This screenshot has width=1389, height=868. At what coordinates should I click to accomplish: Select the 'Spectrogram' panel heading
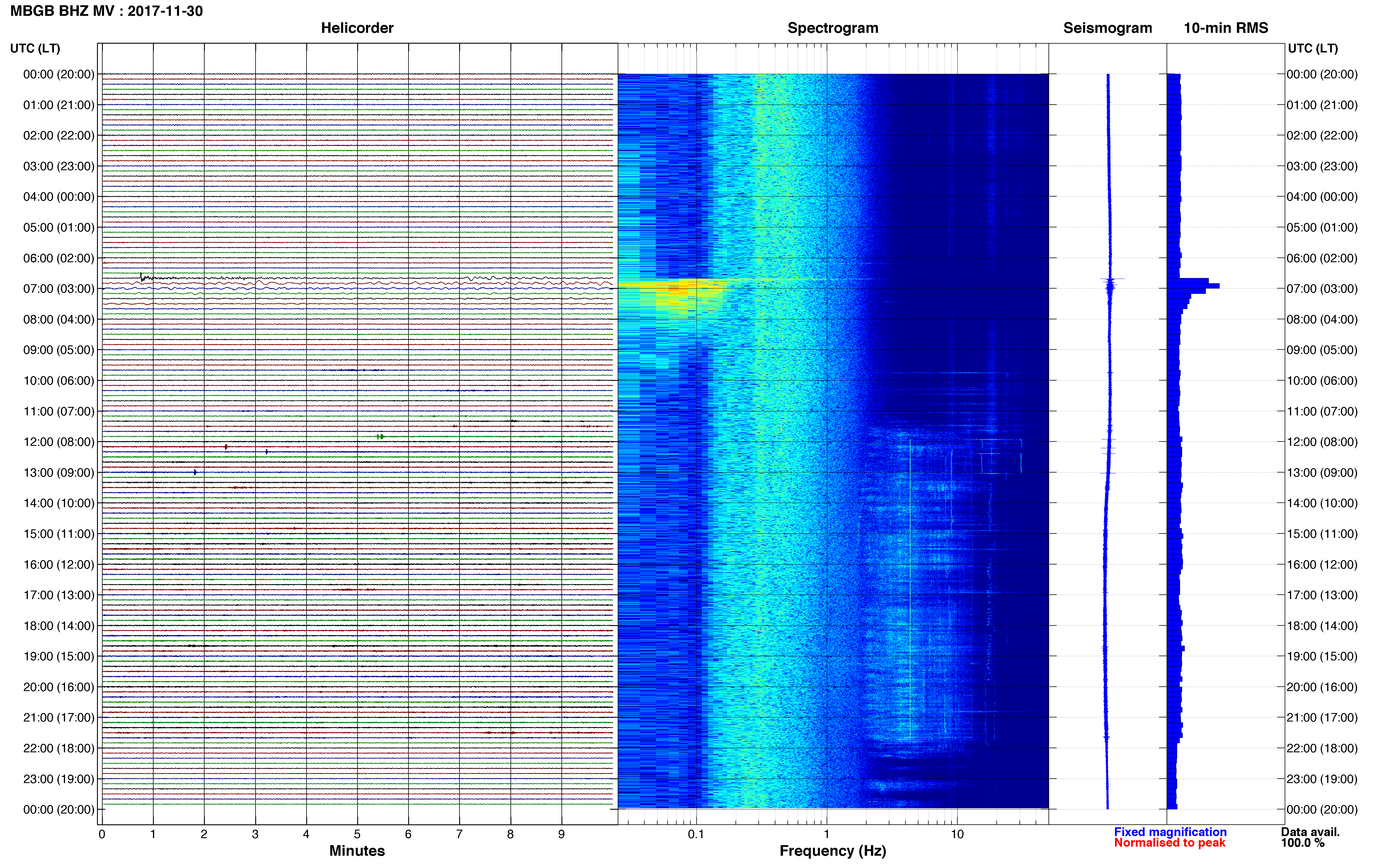coord(833,28)
